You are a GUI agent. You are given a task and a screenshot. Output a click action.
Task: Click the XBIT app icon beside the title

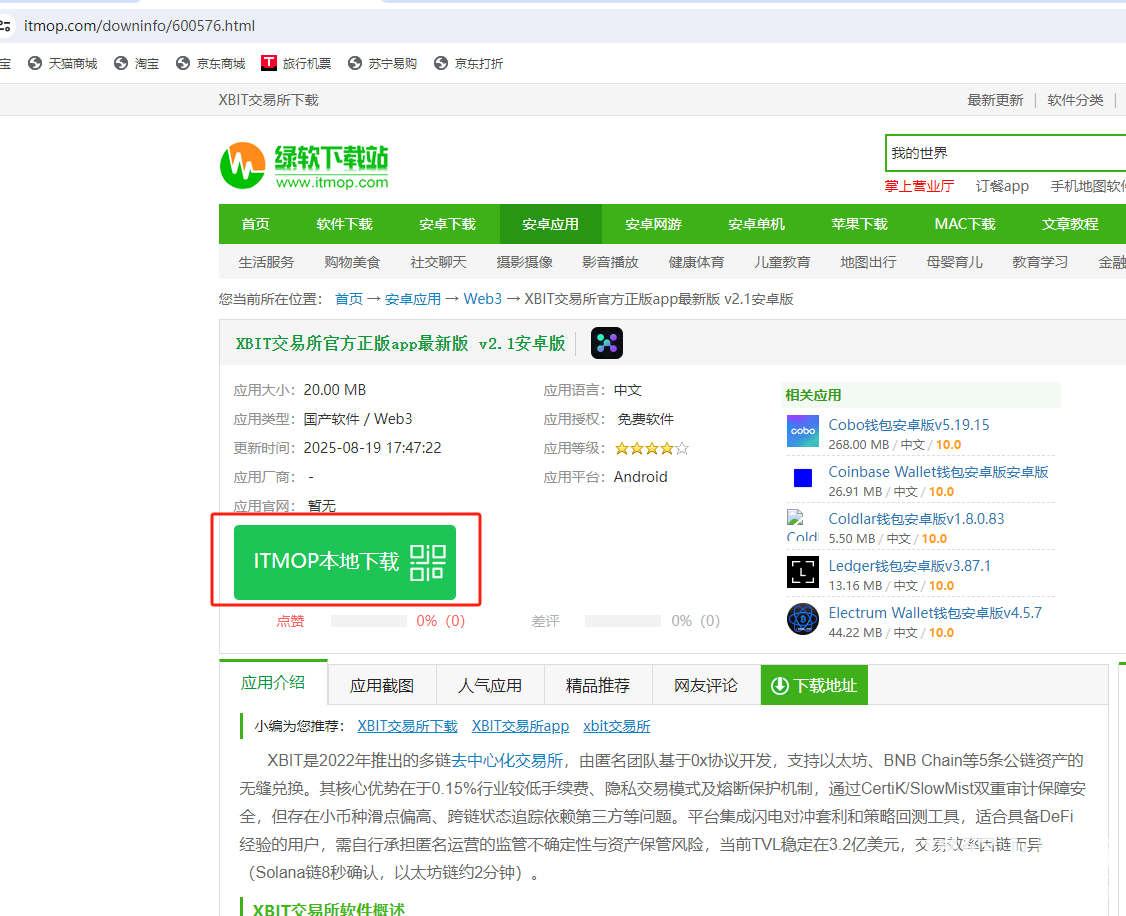tap(606, 343)
